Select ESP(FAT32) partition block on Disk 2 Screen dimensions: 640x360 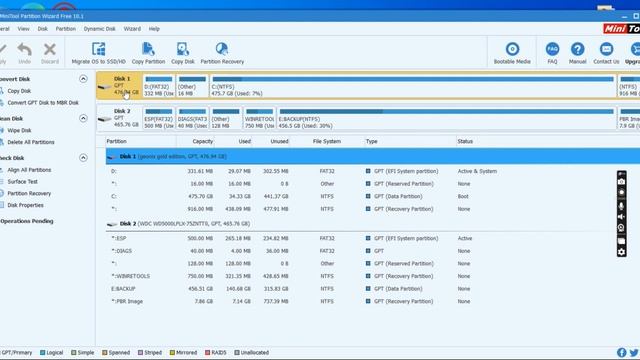(159, 118)
